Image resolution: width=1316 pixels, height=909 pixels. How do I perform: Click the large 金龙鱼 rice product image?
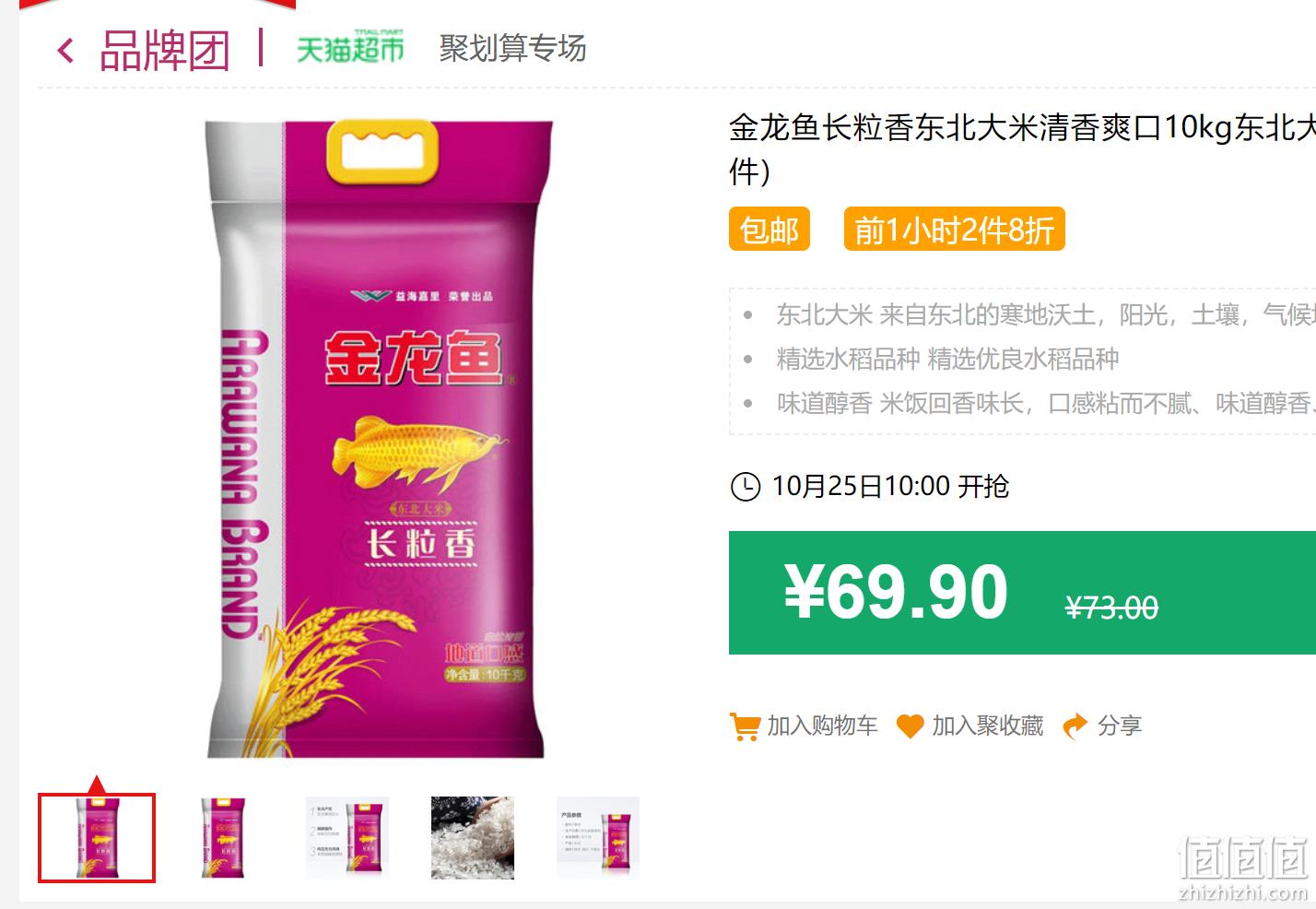[380, 439]
